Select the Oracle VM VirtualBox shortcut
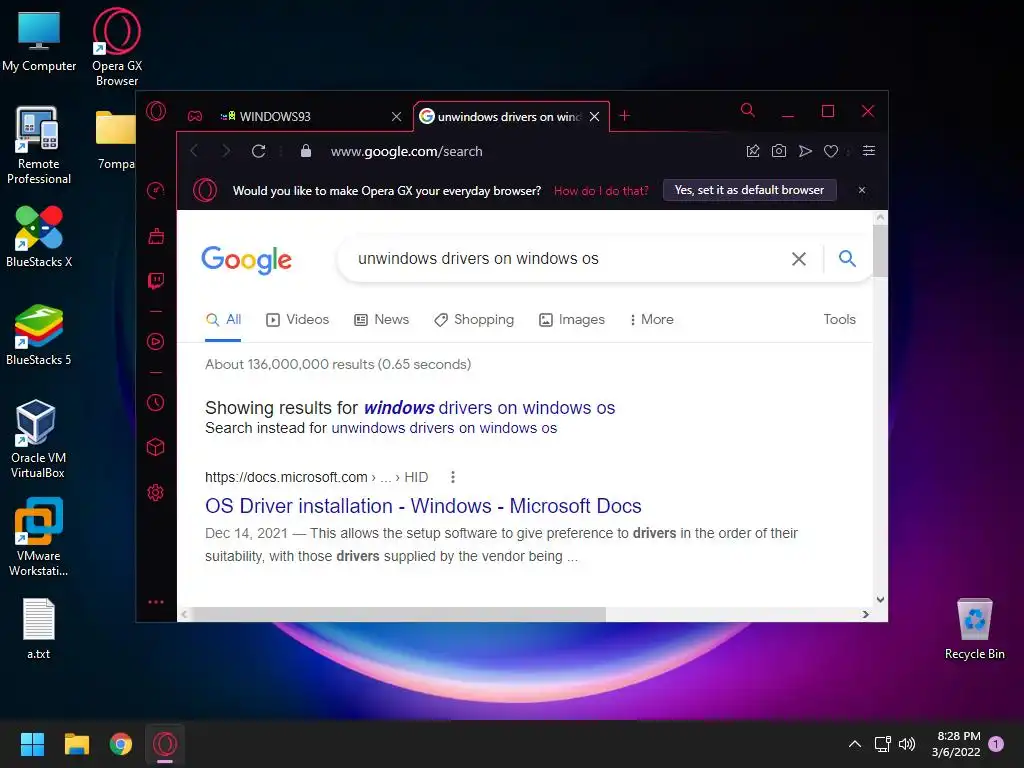This screenshot has width=1024, height=768. [39, 439]
